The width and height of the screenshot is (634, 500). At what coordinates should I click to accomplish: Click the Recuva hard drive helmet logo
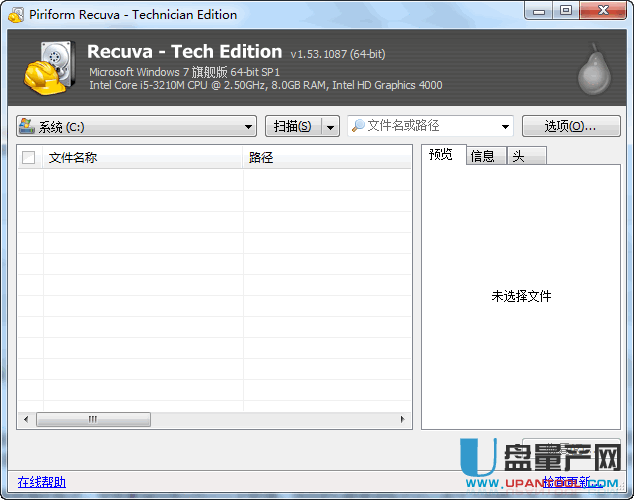[x=49, y=68]
